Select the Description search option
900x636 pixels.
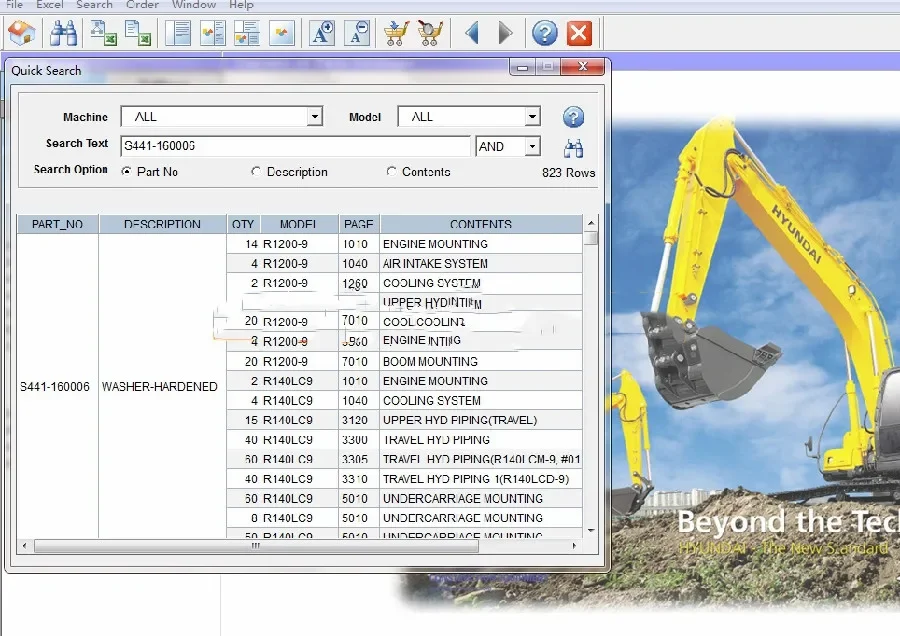257,172
